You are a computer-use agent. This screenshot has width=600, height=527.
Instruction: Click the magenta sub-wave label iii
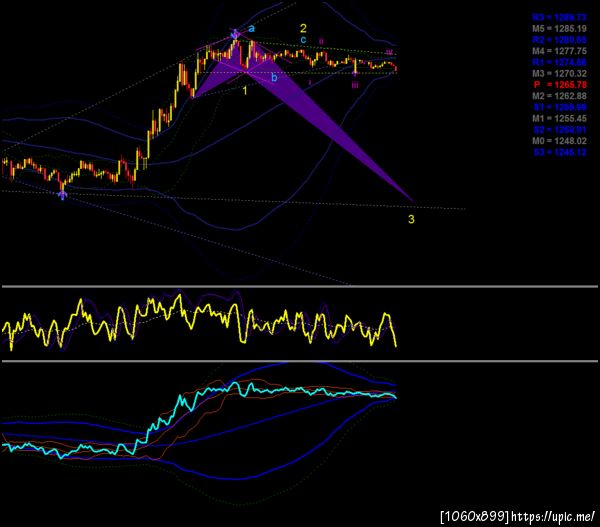pyautogui.click(x=355, y=85)
